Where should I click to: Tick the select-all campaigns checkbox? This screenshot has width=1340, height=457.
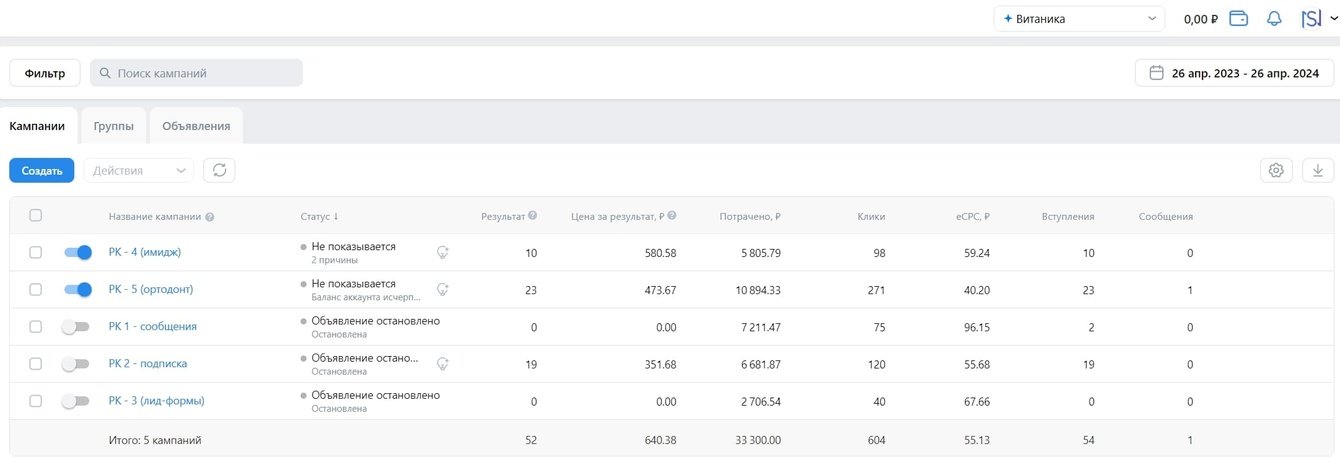pyautogui.click(x=36, y=216)
